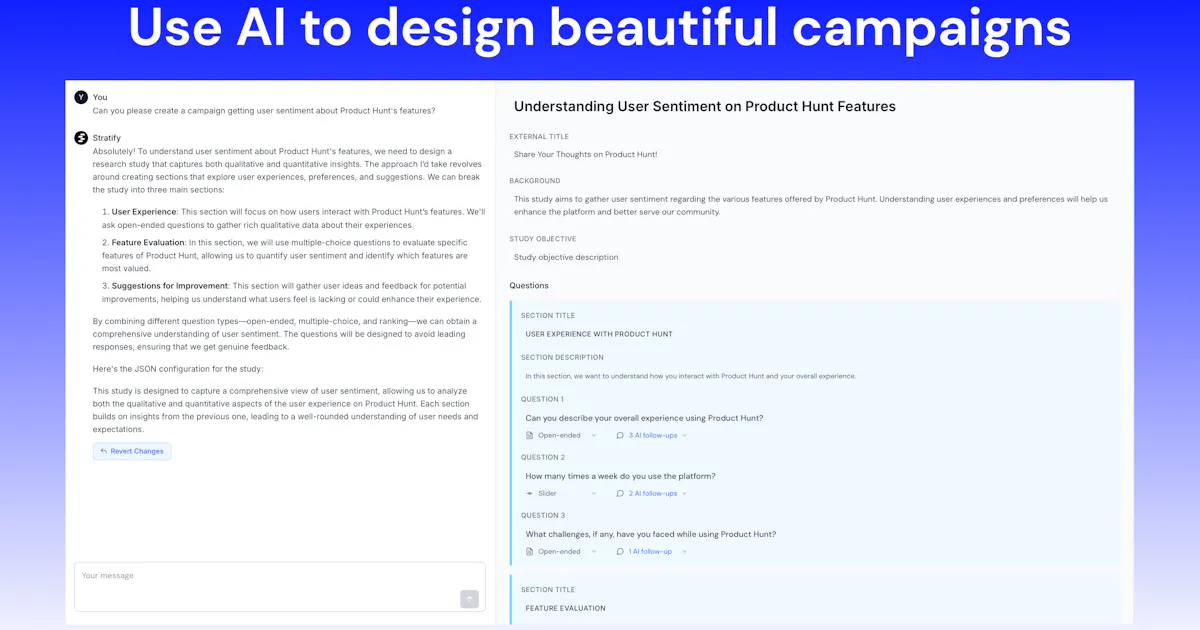Screen dimensions: 1200x630
Task: Edit the Study objective description field
Action: coord(566,257)
